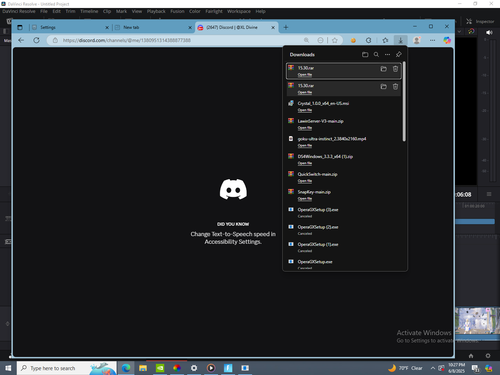Open the taskbar clock and date
This screenshot has width=500, height=375.
coord(456,368)
